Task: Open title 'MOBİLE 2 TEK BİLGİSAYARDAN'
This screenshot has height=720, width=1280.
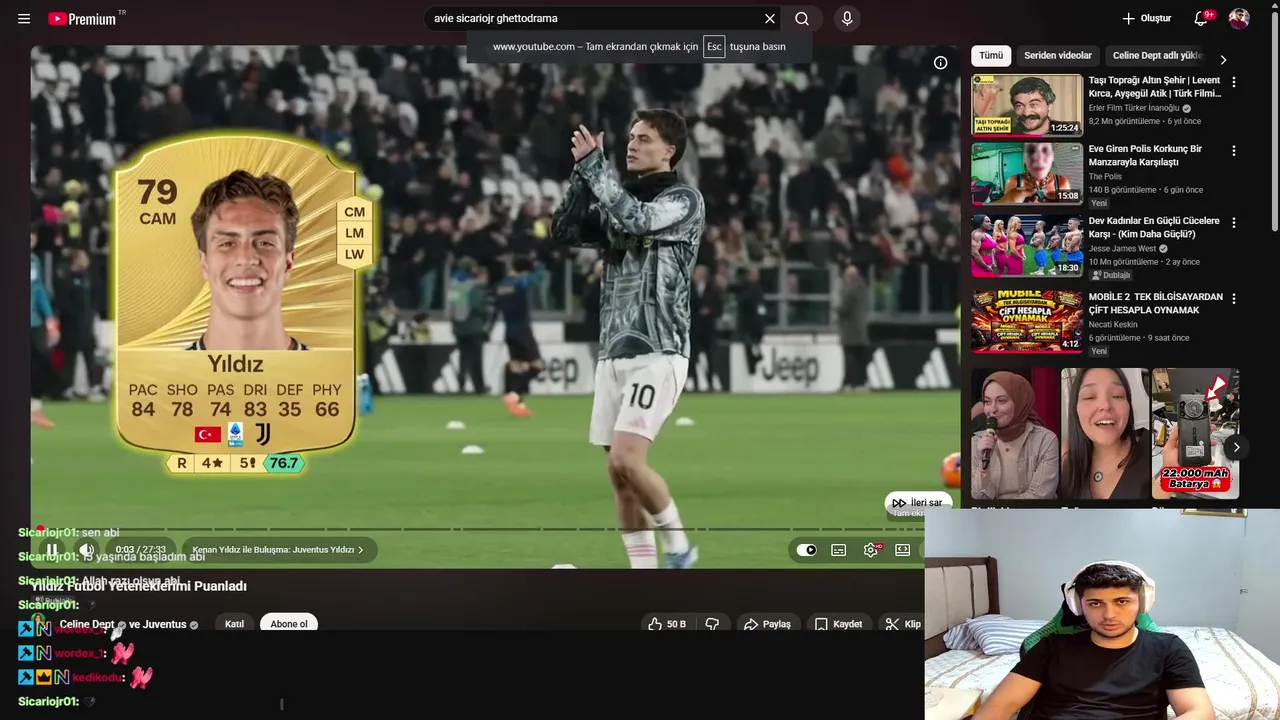Action: [x=1155, y=297]
